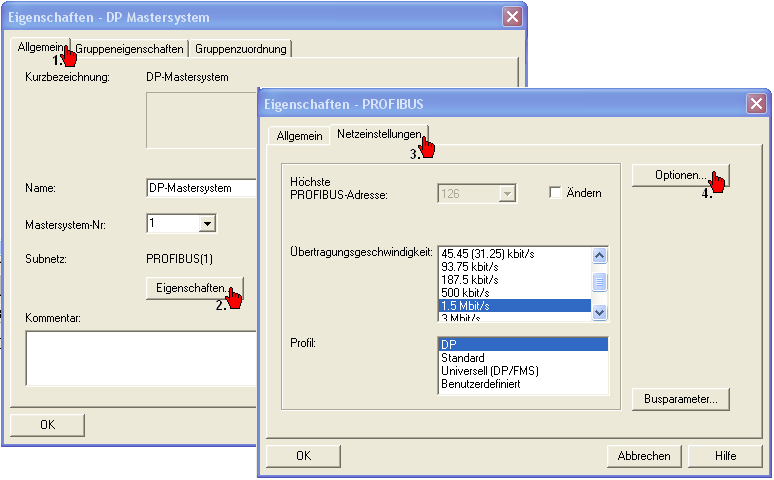Screen dimensions: 774x480
Task: Select 45.45 (31.25) kbit/s transmission rate
Action: (x=515, y=254)
